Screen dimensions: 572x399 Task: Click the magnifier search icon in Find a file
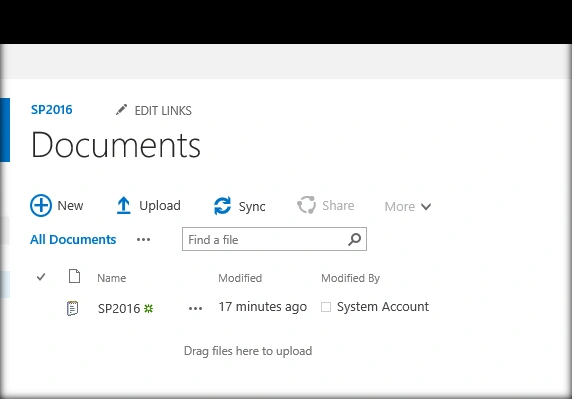(354, 239)
